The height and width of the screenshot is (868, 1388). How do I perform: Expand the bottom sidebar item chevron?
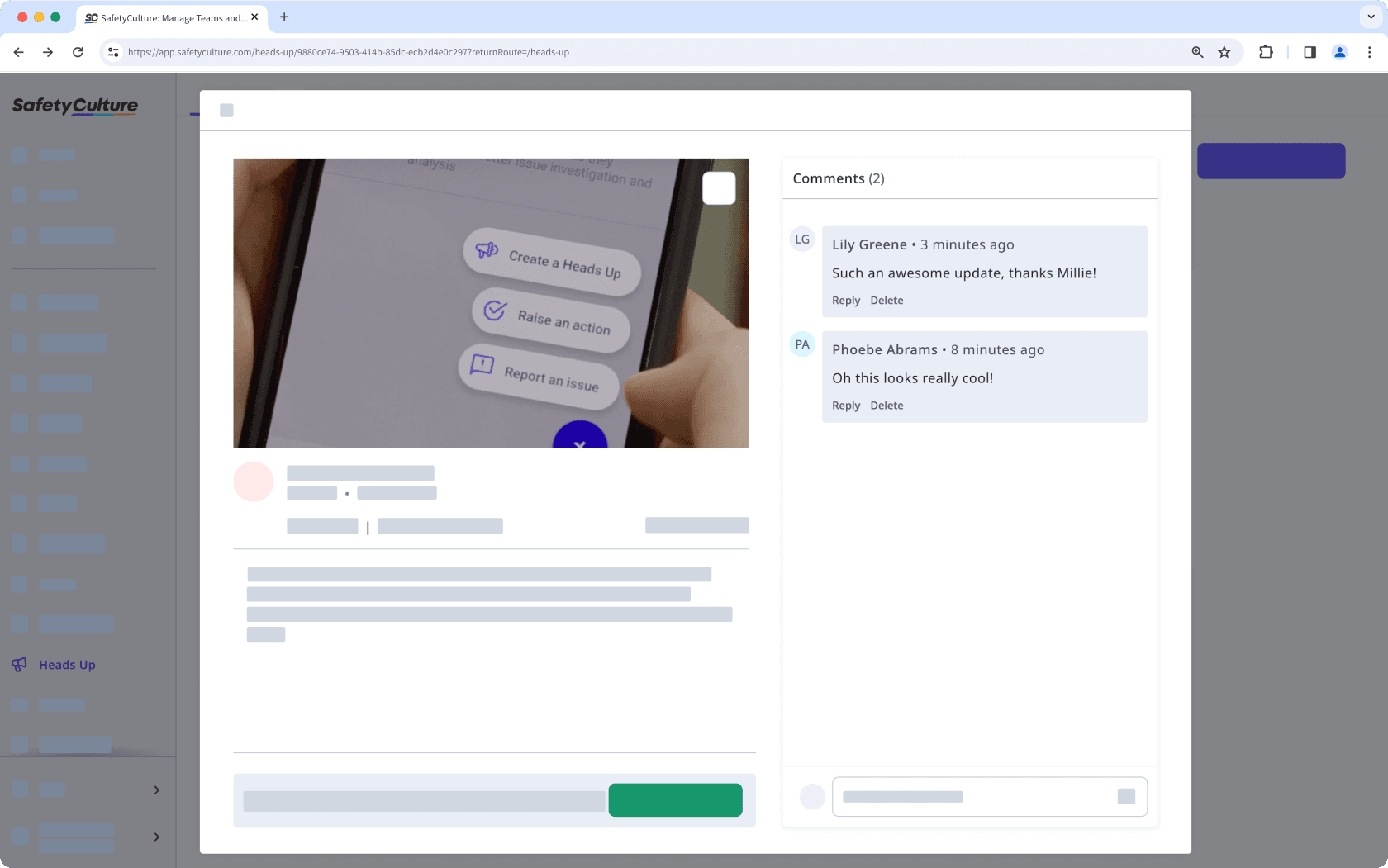[156, 837]
